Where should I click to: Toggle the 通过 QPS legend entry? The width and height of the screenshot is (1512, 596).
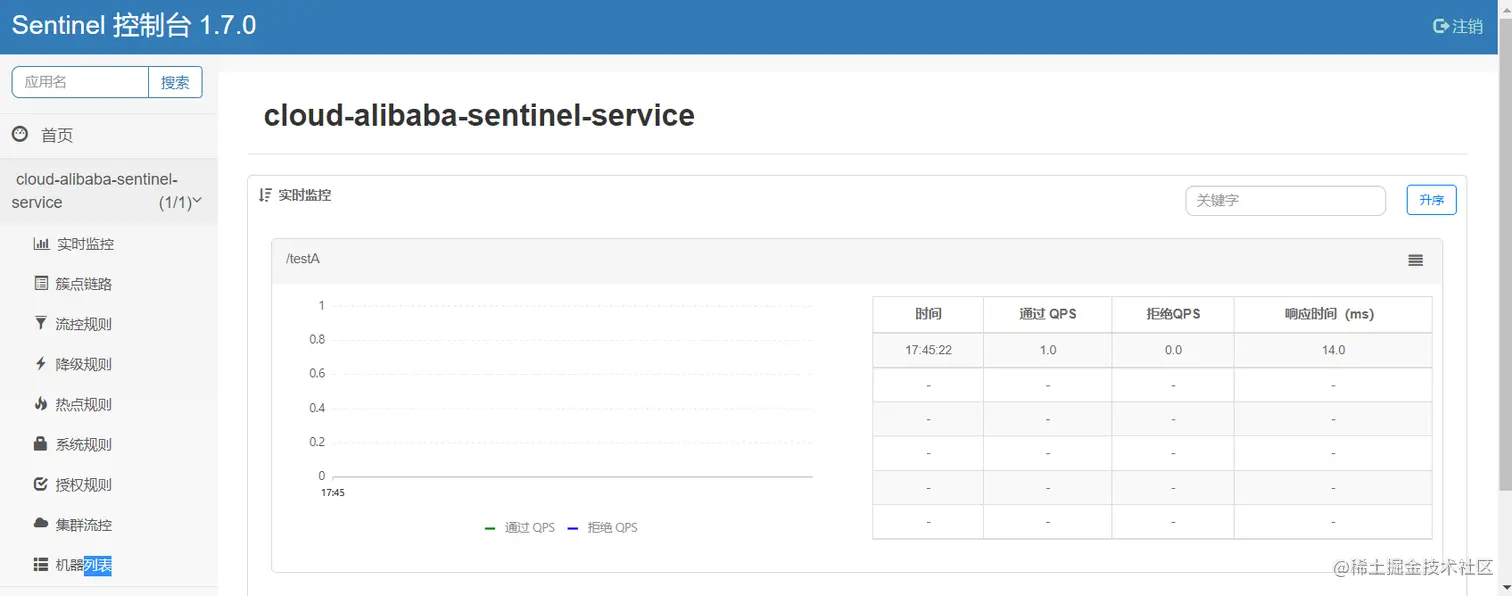519,527
